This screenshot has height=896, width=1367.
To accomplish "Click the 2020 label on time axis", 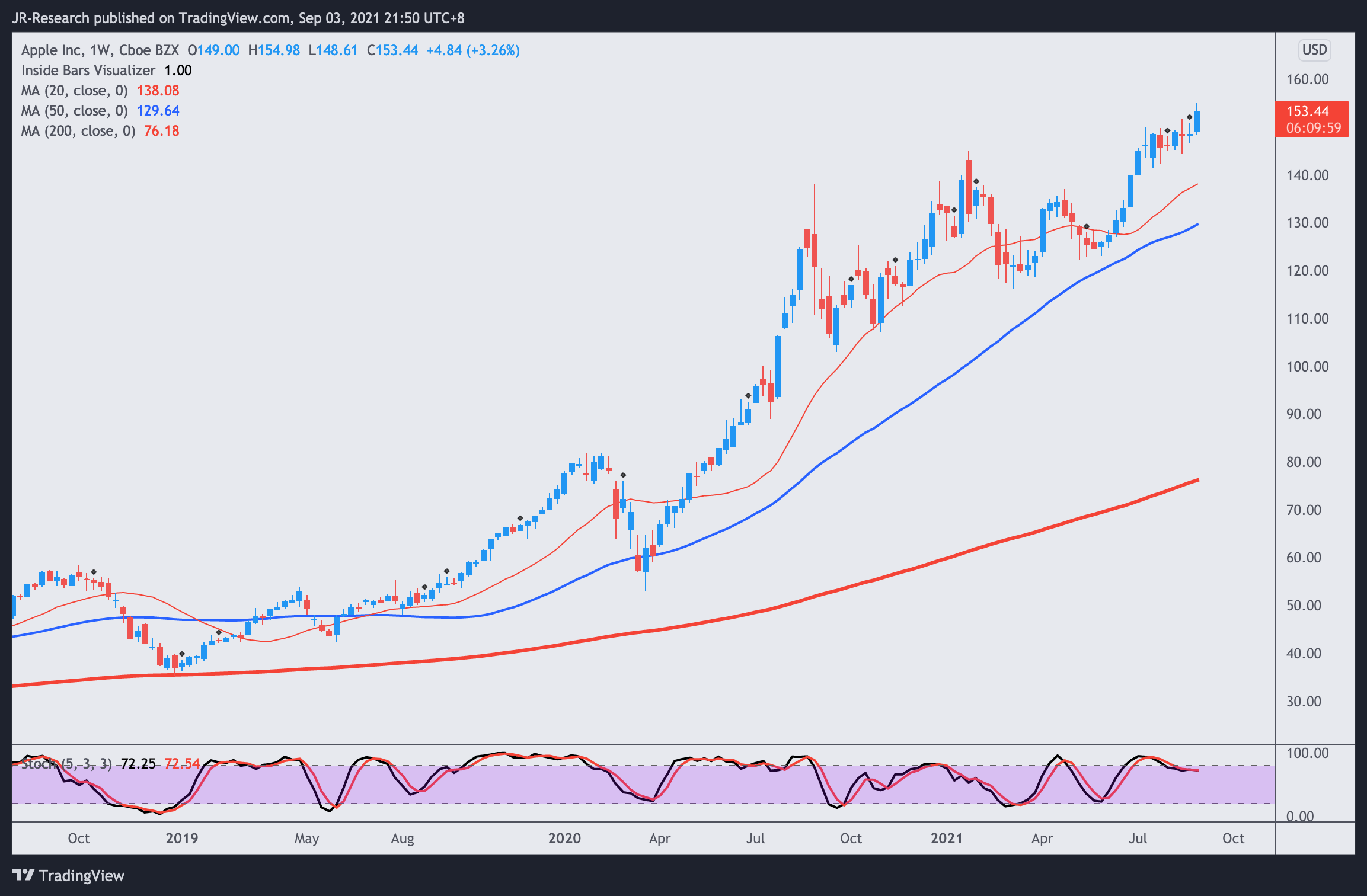I will pos(564,839).
